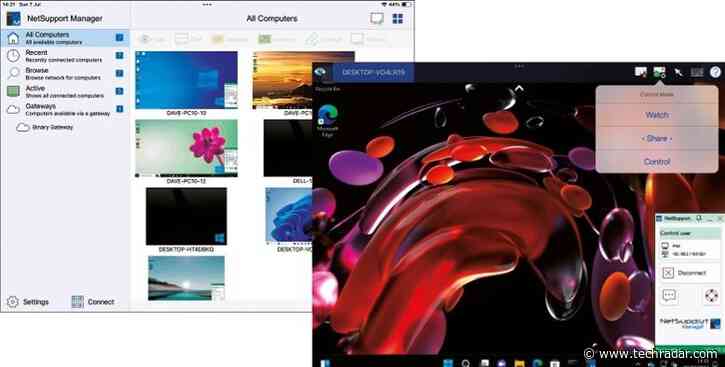Click the clock icon beside Recent
The height and width of the screenshot is (367, 725).
tap(13, 56)
